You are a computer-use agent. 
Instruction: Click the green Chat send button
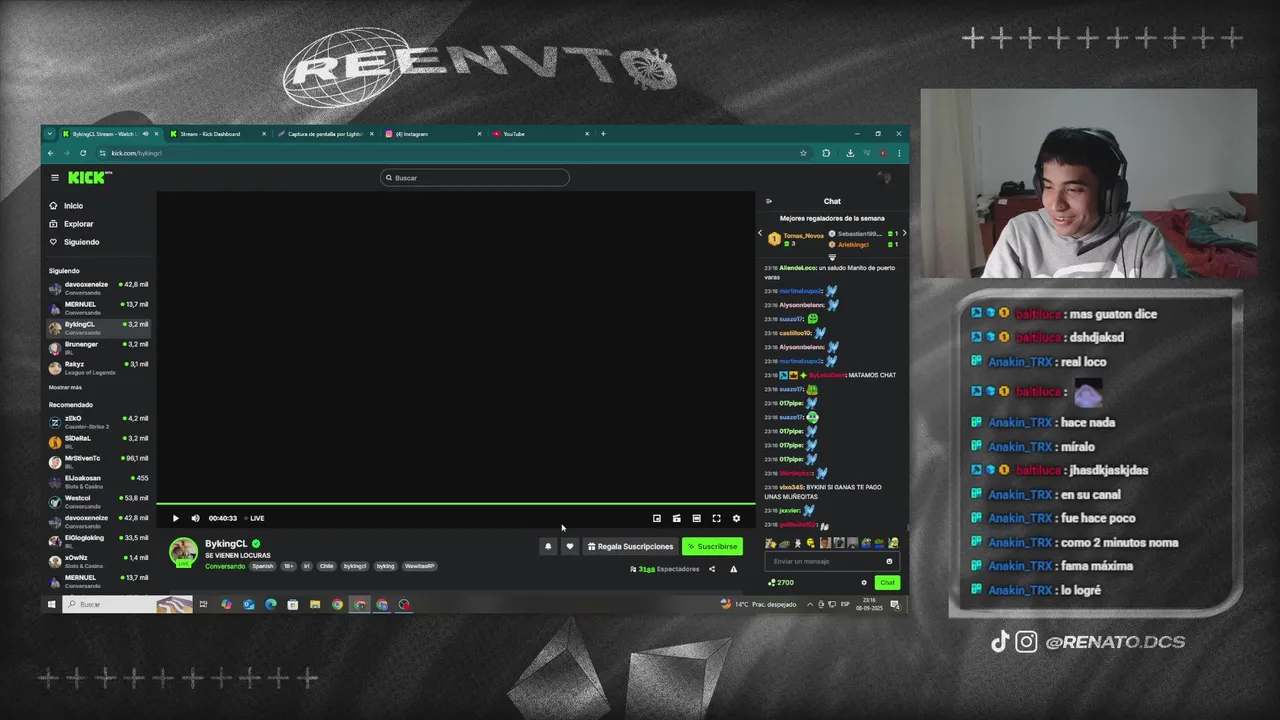click(x=887, y=582)
